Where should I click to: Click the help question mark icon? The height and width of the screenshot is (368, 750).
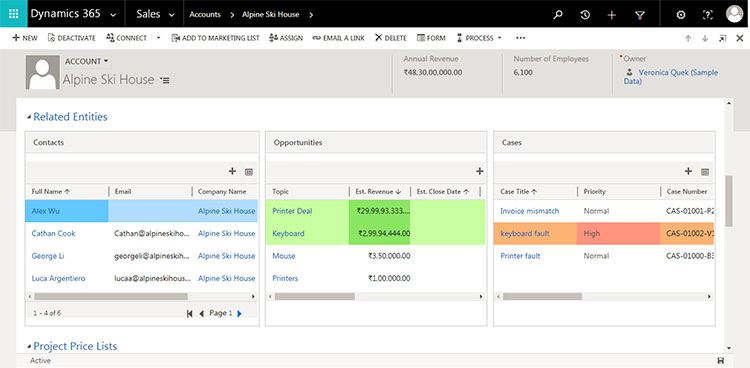tap(707, 15)
